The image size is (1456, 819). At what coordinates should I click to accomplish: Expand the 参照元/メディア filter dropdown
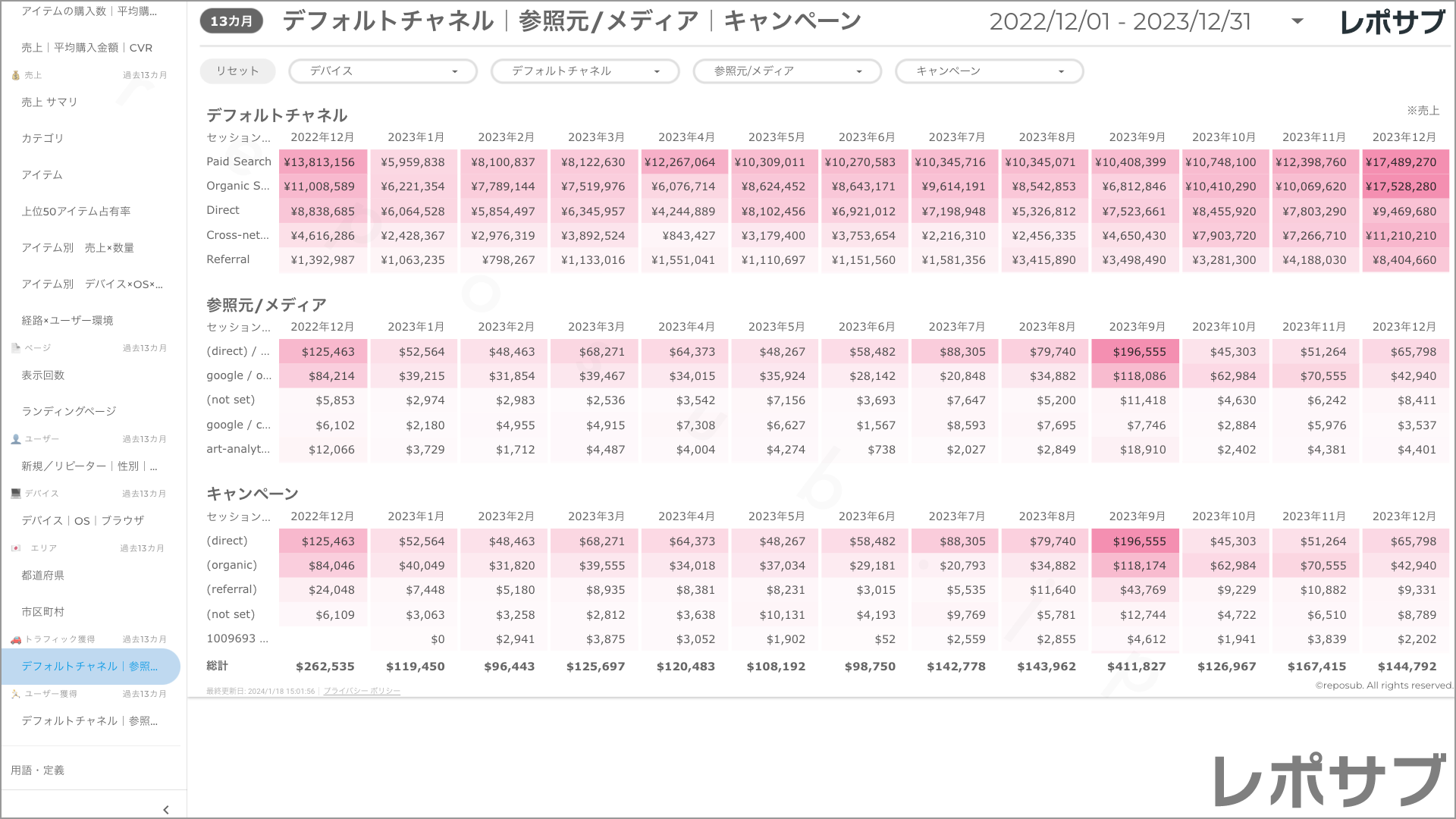click(x=787, y=71)
